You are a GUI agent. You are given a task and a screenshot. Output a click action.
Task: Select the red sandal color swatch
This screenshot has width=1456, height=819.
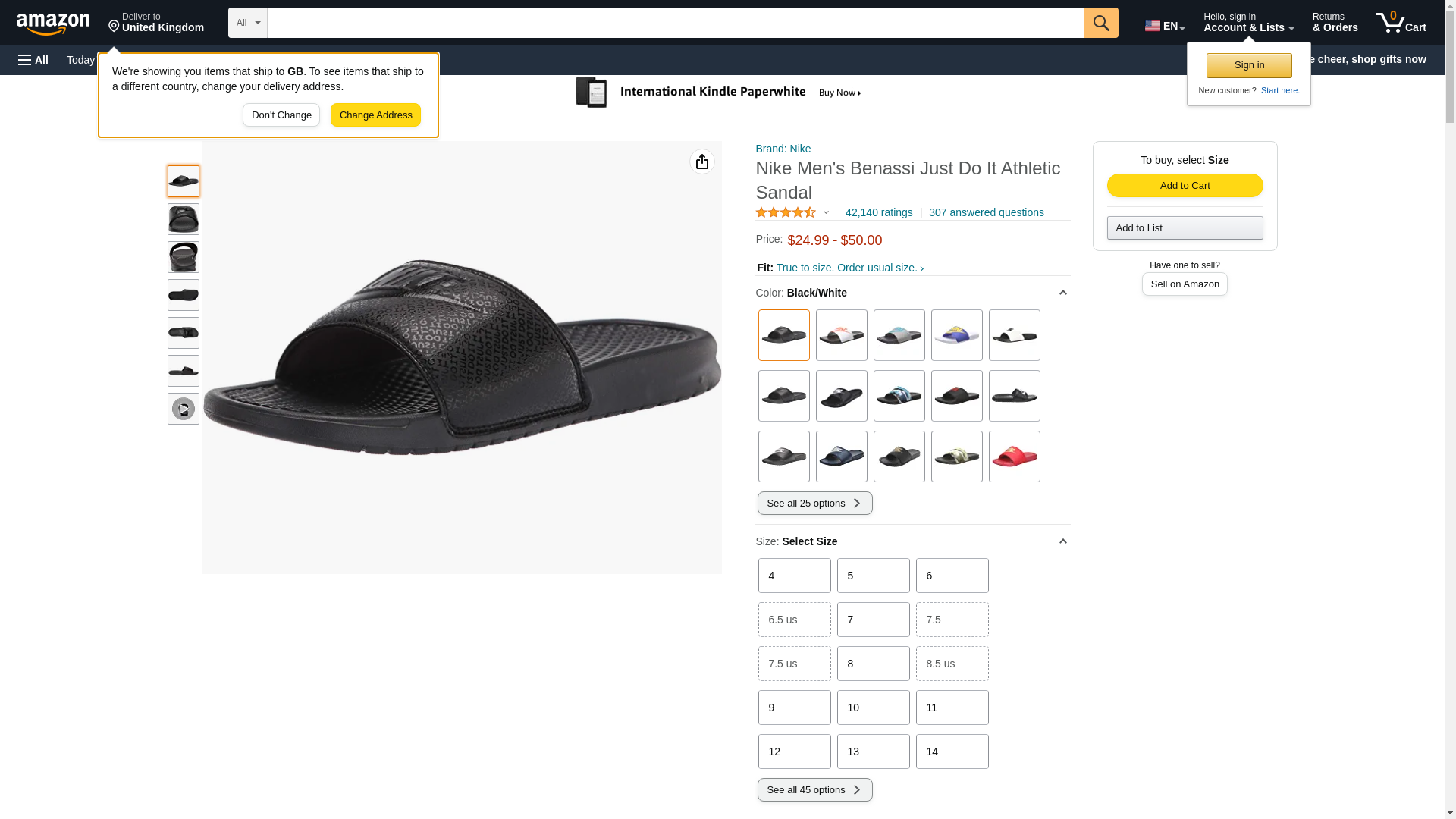[1014, 457]
